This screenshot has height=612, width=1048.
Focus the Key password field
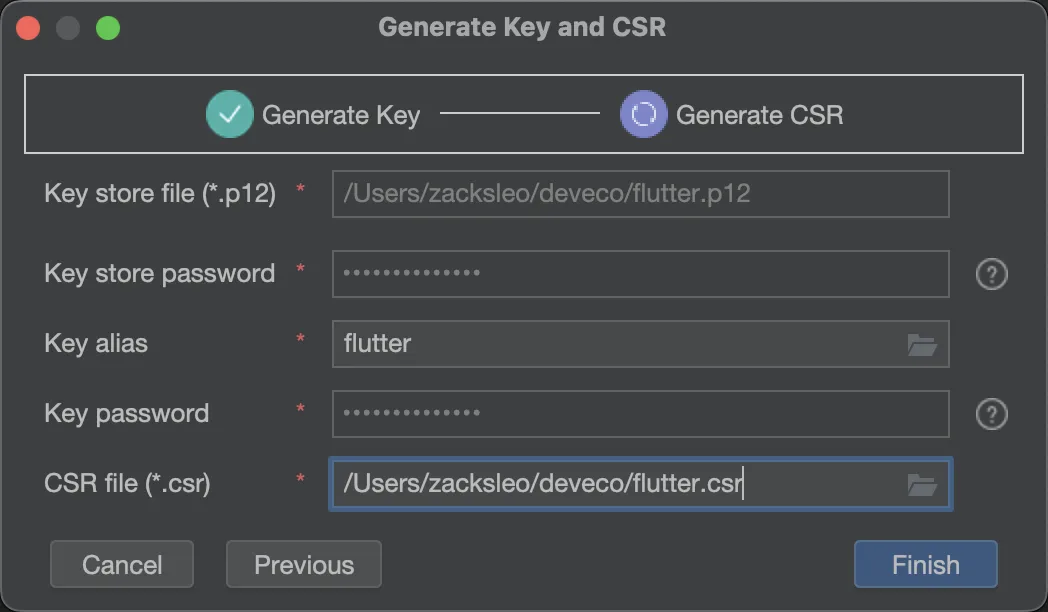(640, 414)
